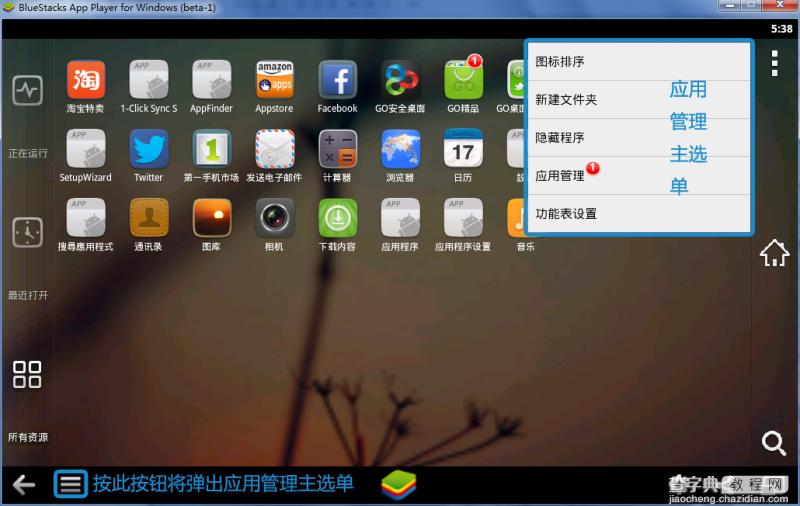Screen dimensions: 800x506
Task: Select 隐藏程序 menu item
Action: [x=639, y=138]
